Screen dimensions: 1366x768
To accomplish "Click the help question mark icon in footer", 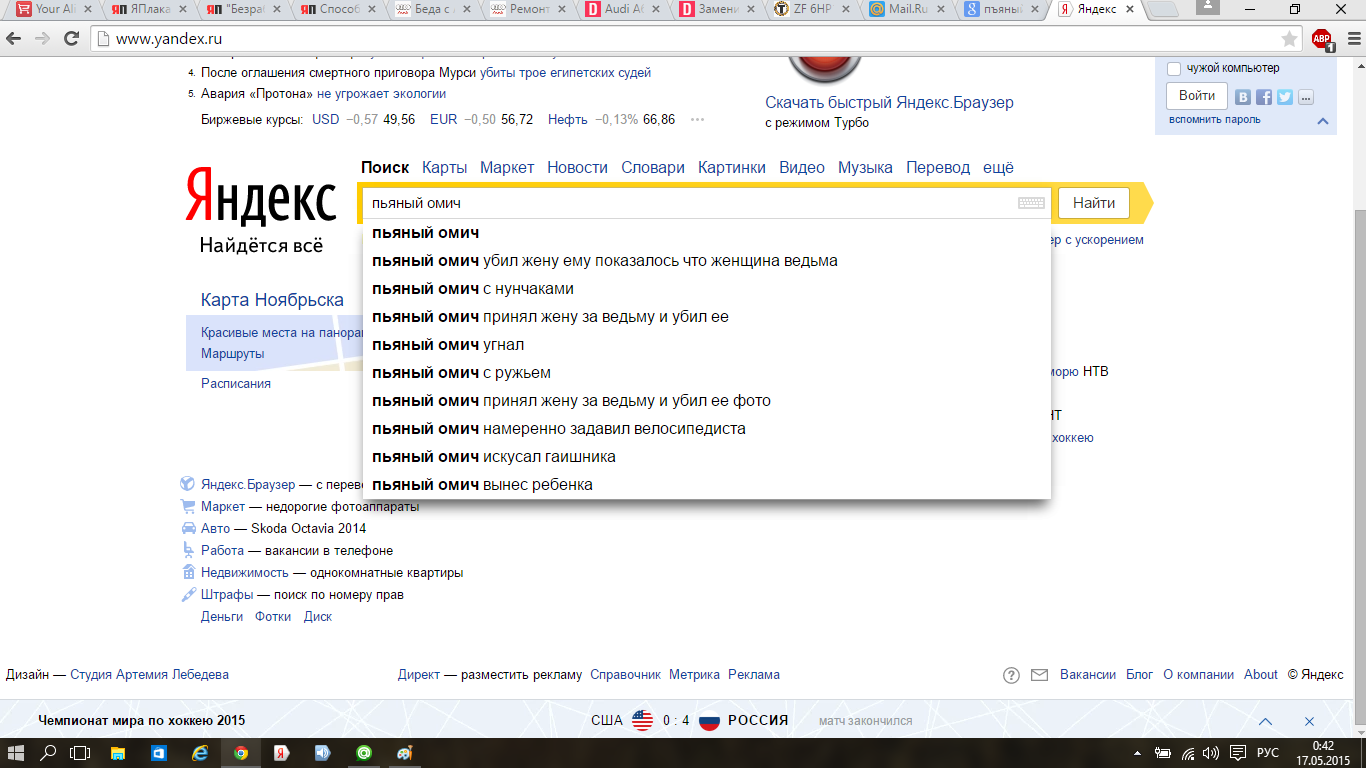I will click(1012, 675).
